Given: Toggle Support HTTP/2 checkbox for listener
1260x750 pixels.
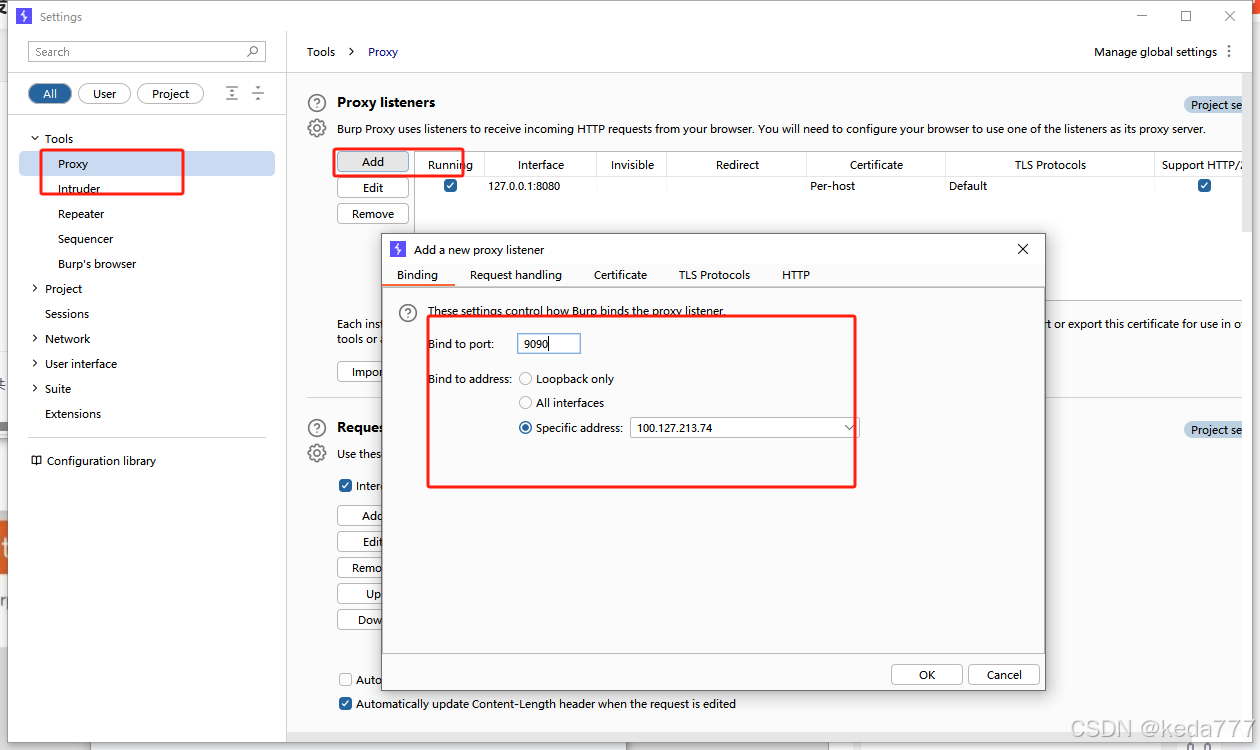Looking at the screenshot, I should 1204,186.
